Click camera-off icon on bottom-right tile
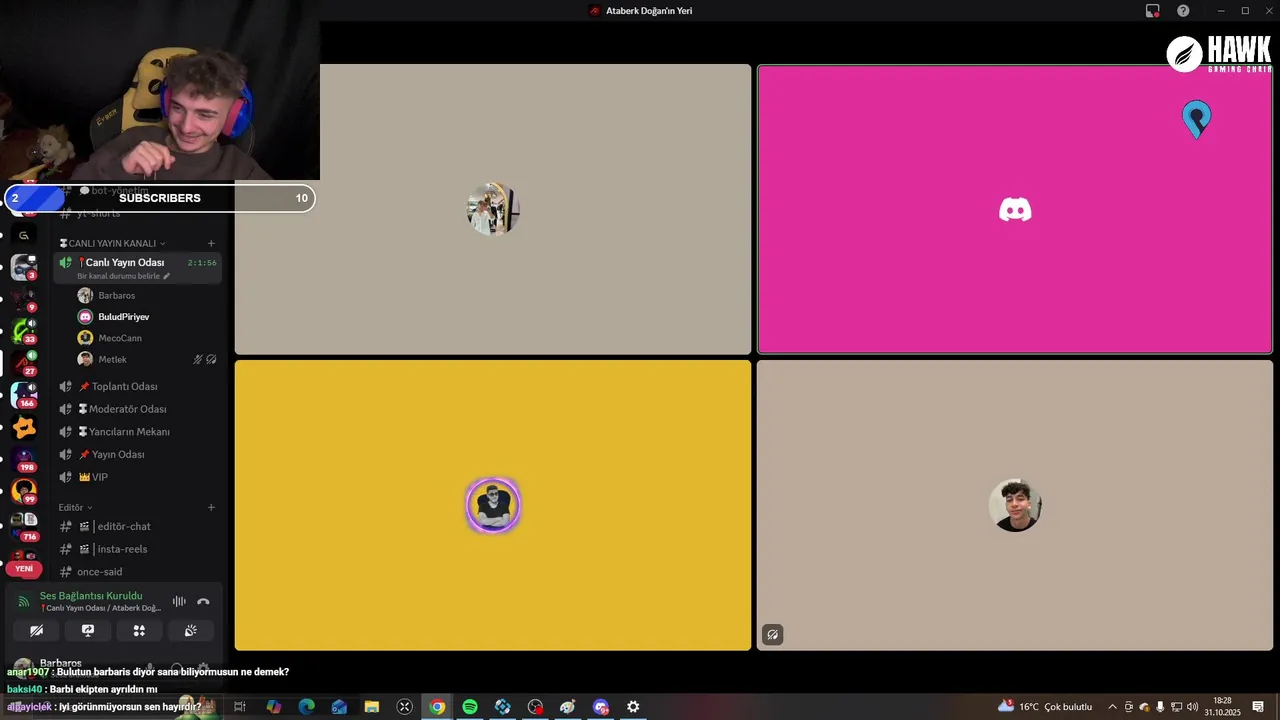1280x720 pixels. (x=772, y=634)
